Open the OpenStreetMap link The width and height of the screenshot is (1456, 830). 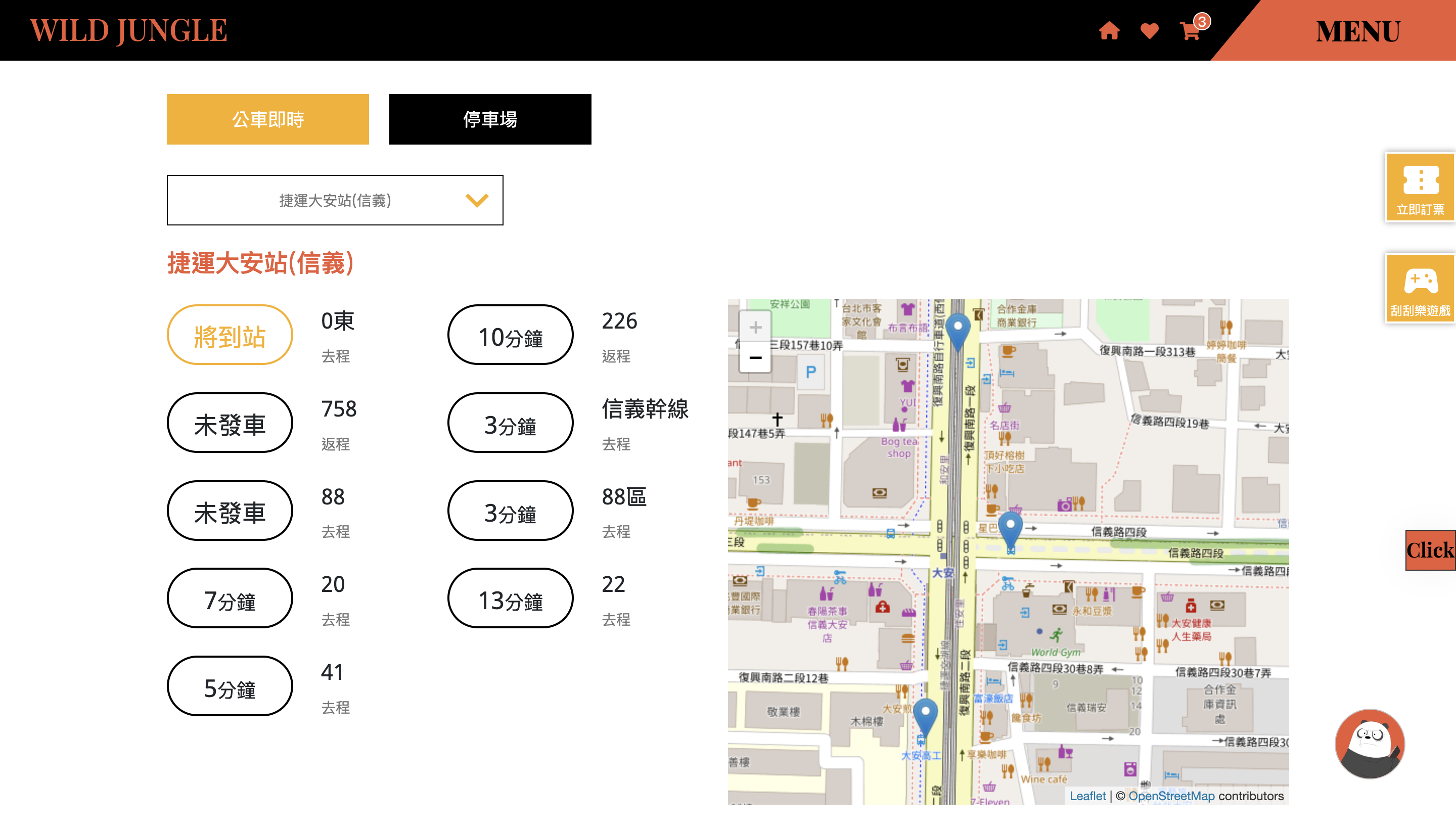[x=1171, y=796]
